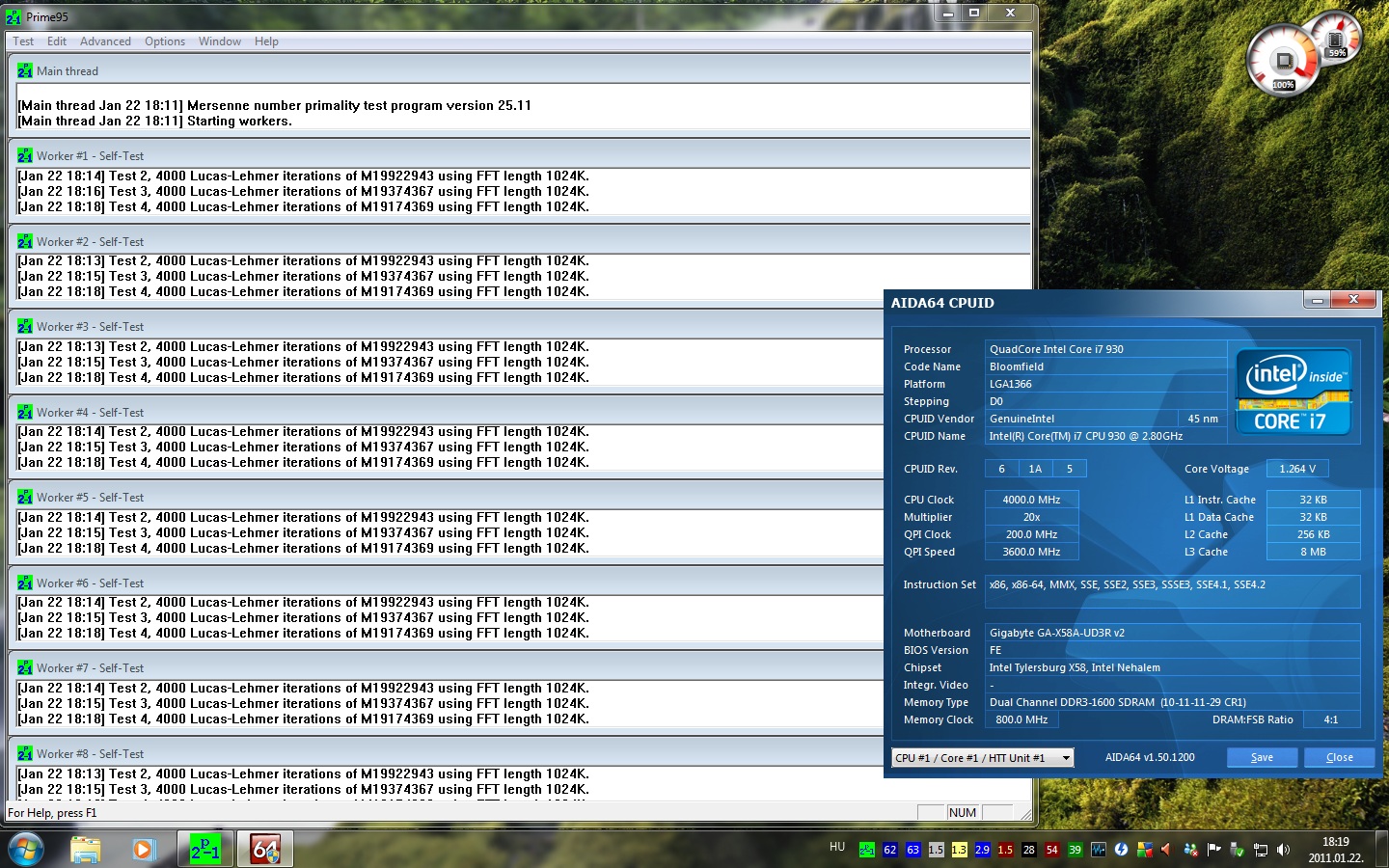Click the blue tray icon showing 2.9
Screen dimensions: 1389x868
[x=982, y=850]
